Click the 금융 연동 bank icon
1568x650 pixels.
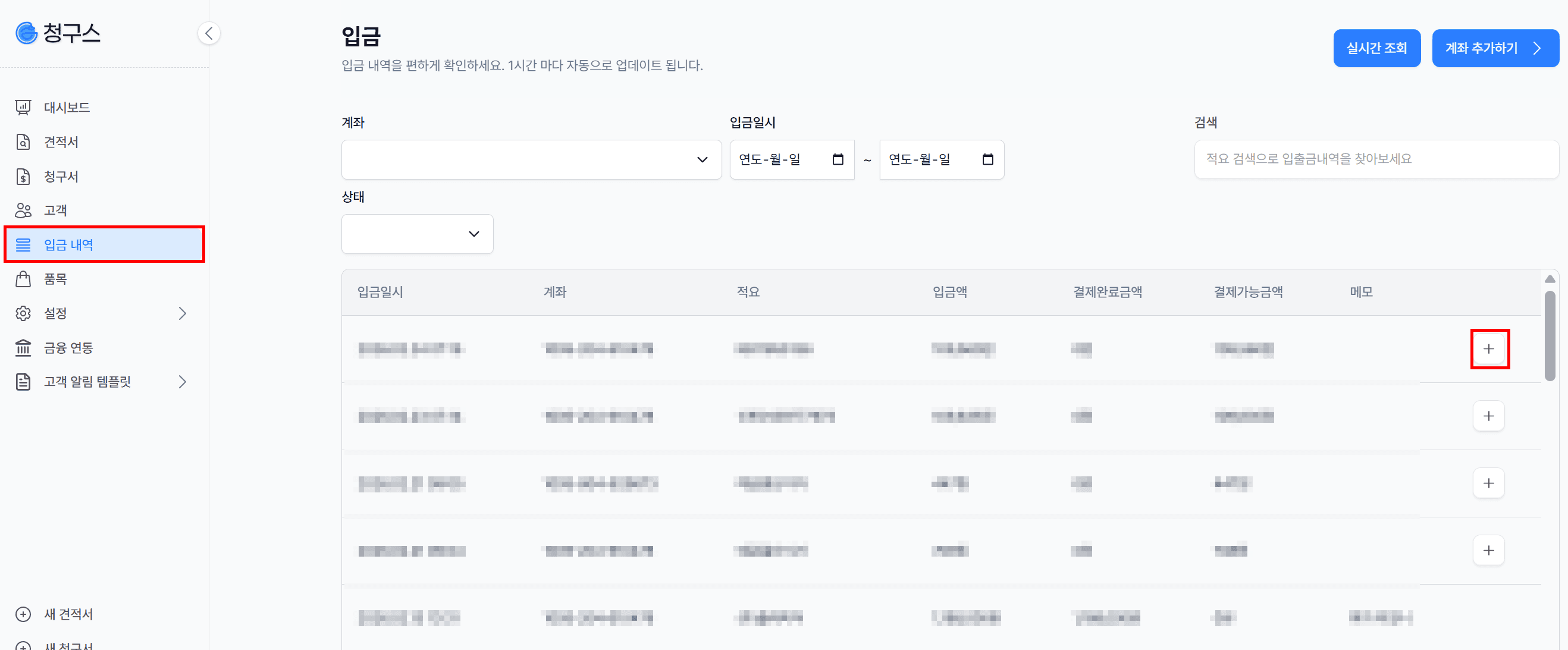click(23, 347)
